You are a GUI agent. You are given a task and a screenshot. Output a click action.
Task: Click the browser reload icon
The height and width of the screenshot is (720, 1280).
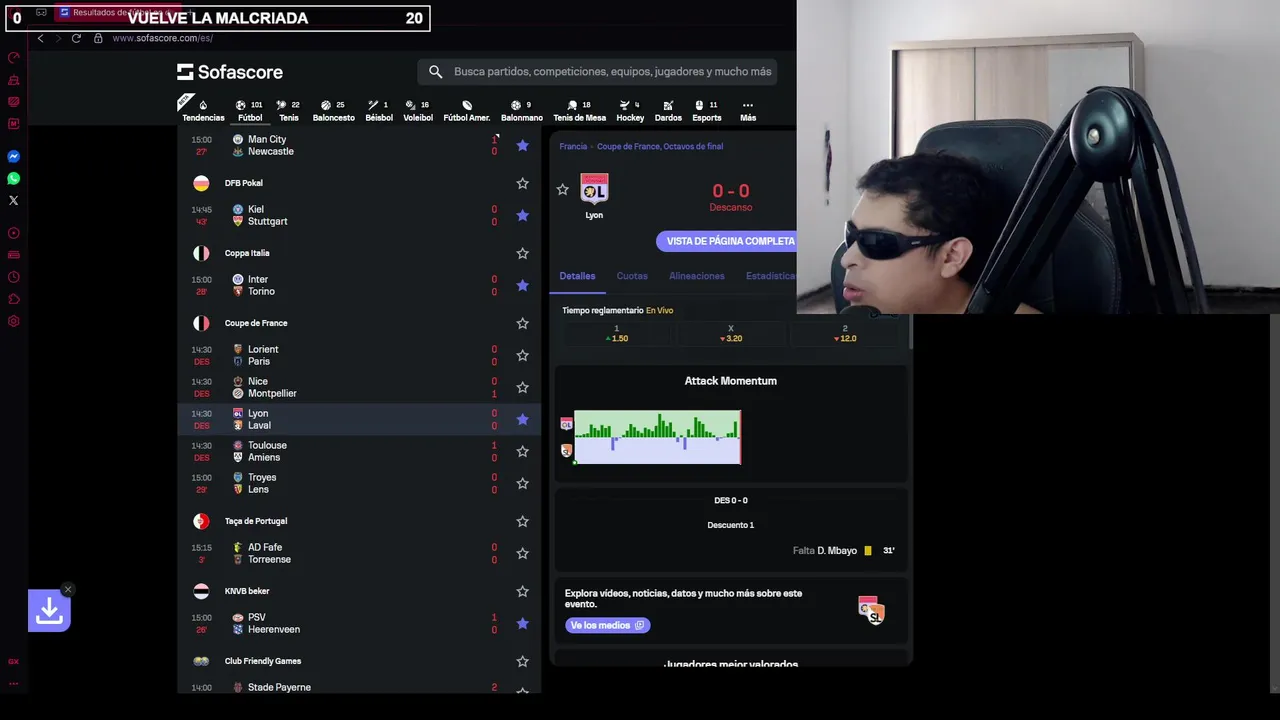pos(76,38)
